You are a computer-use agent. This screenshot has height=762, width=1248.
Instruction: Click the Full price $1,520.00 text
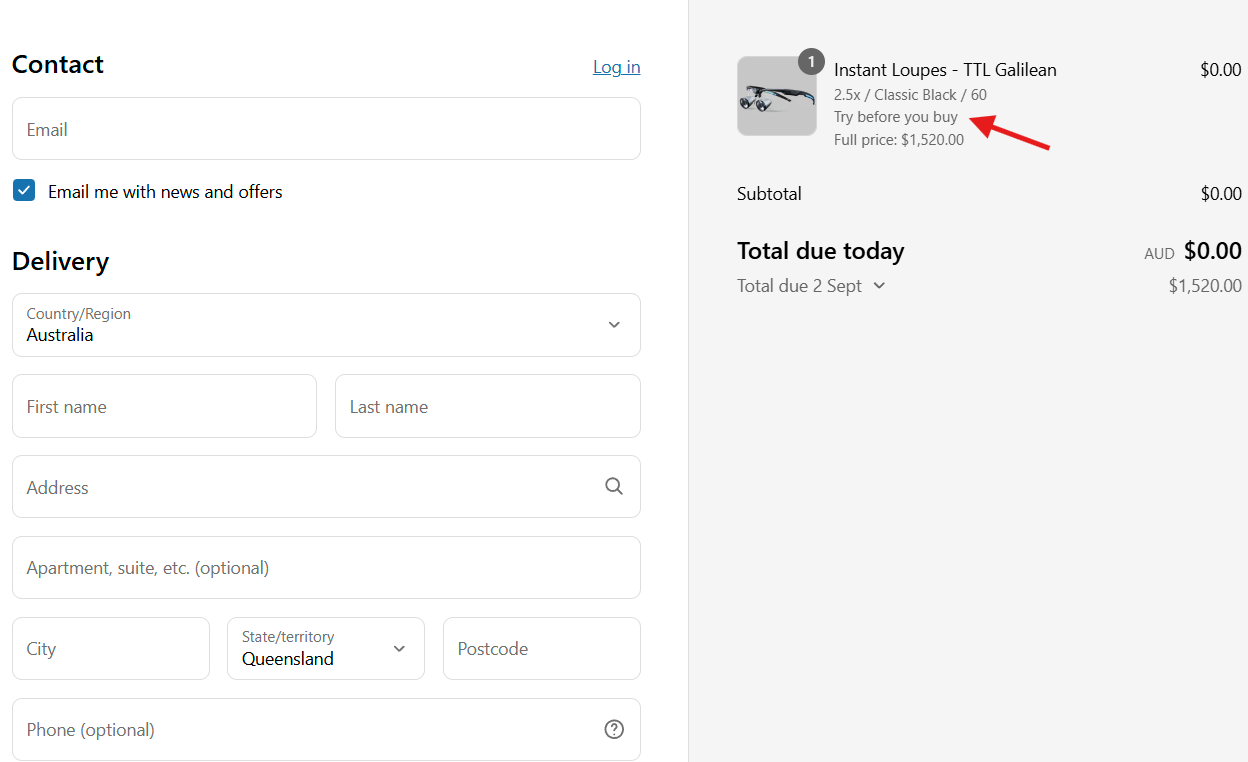898,140
